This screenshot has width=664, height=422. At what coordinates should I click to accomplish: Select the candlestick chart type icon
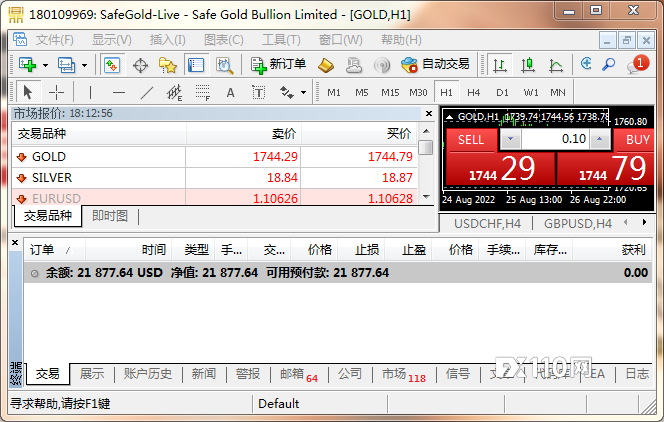pos(528,65)
